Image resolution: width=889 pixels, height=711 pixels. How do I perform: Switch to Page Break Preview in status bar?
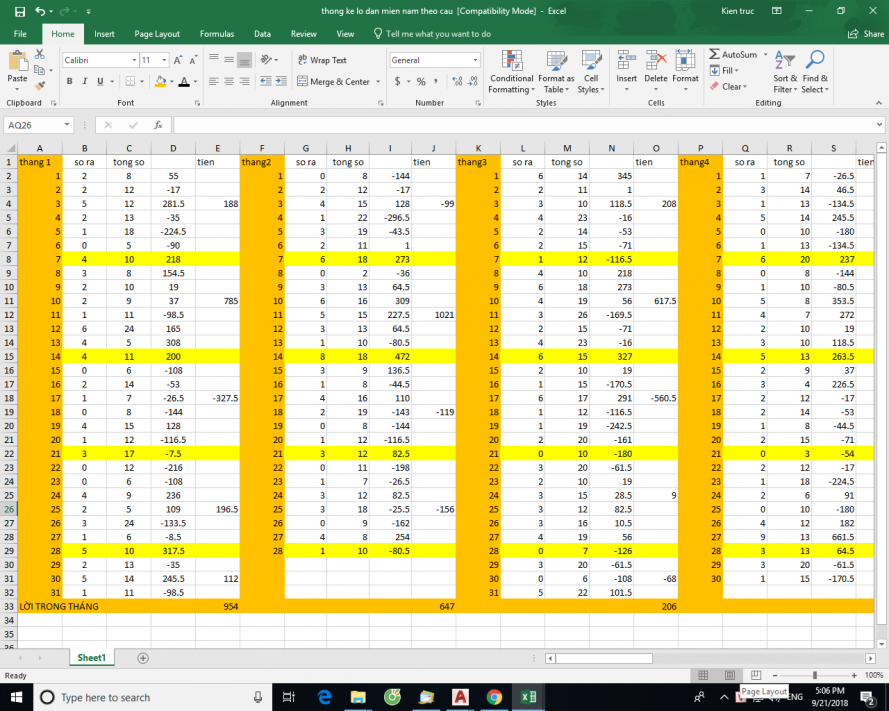(756, 675)
